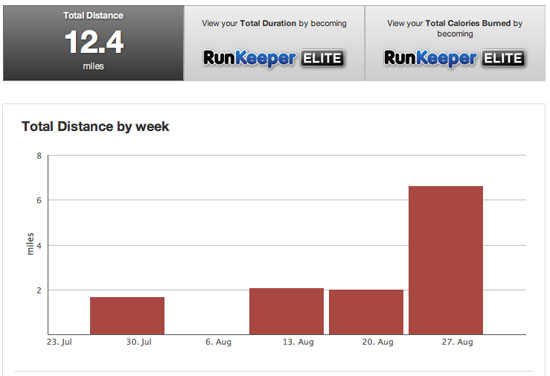Click the '12.4' total distance value
550x376 pixels.
[x=94, y=42]
